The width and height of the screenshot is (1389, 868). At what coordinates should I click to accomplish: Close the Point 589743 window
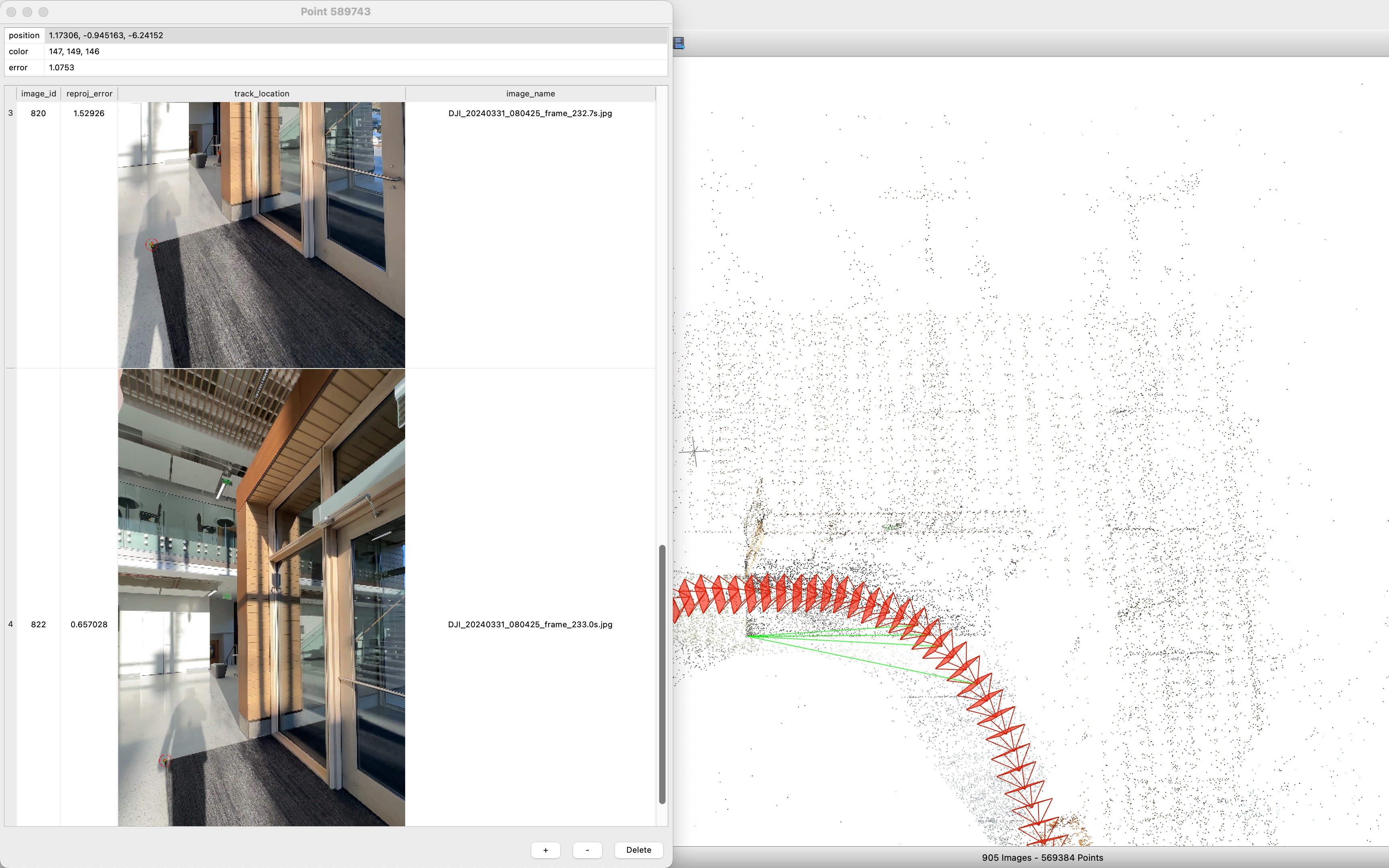[x=12, y=12]
